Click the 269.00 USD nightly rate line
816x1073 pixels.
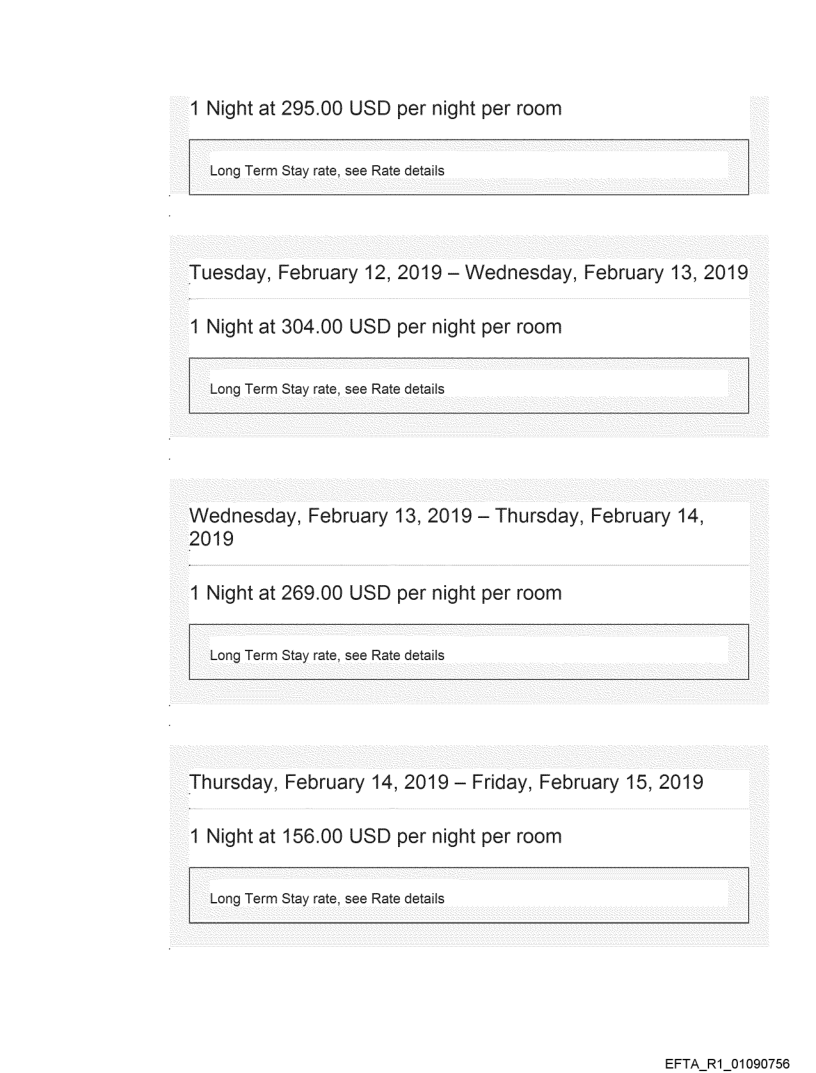(x=375, y=593)
